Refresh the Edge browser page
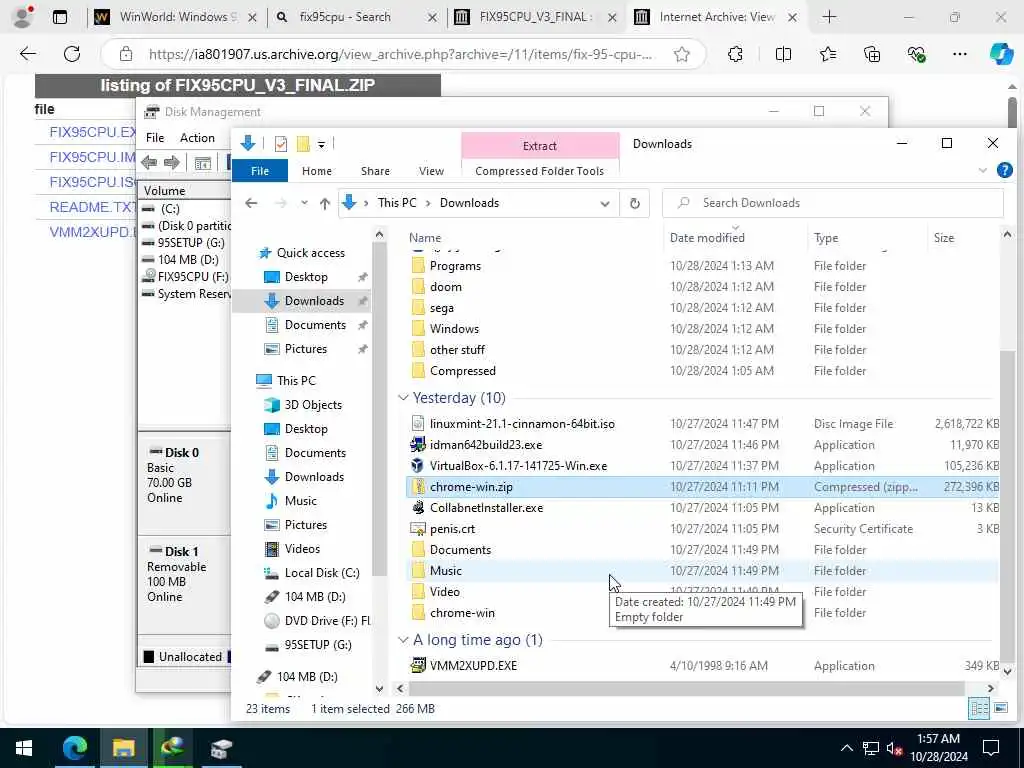The width and height of the screenshot is (1024, 768). (x=72, y=54)
